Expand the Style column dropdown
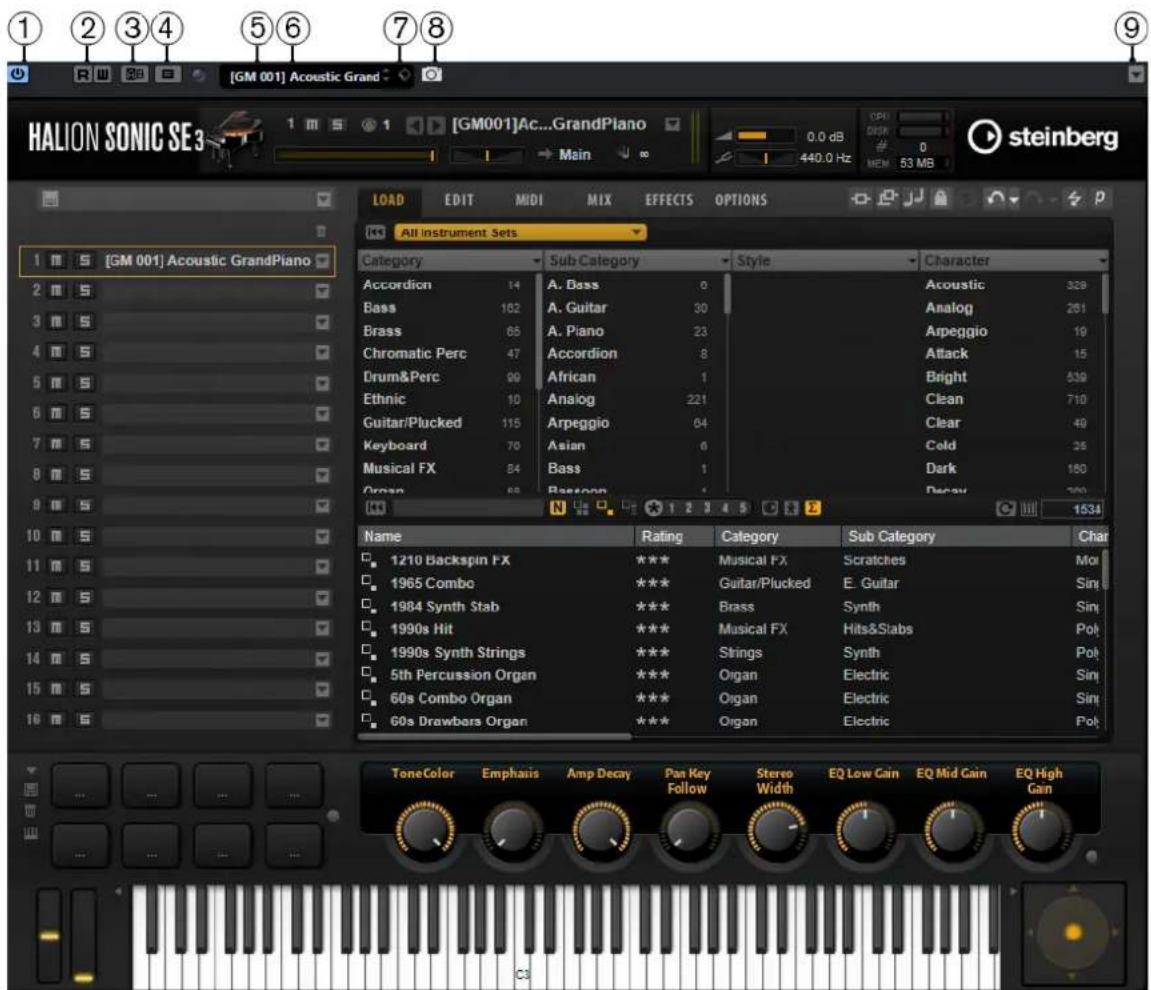The image size is (1151, 990). pos(912,261)
